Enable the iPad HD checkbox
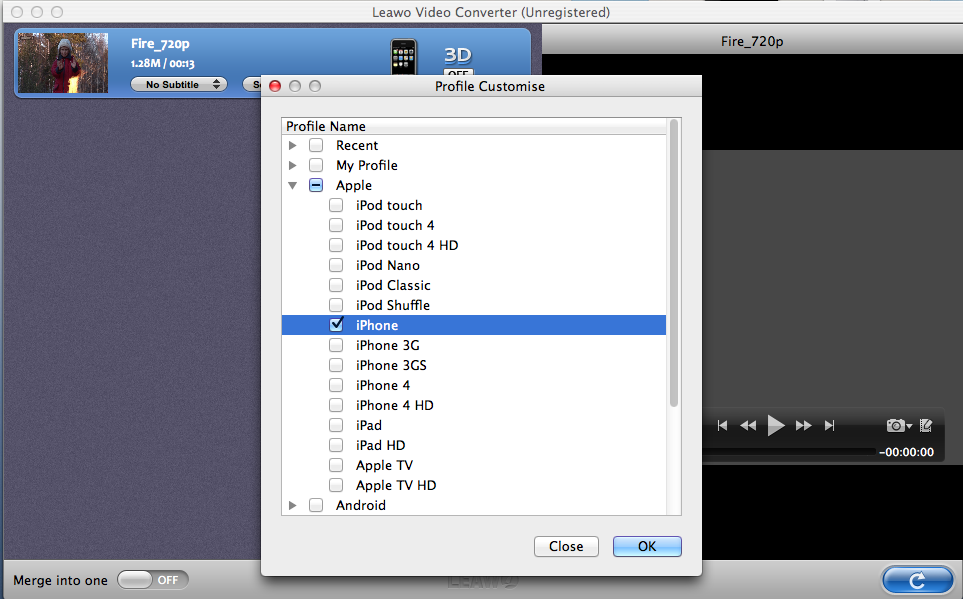 click(336, 445)
